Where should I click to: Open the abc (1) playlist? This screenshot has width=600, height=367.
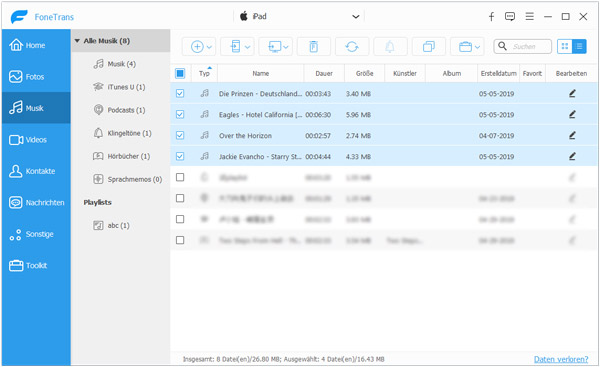[x=111, y=225]
